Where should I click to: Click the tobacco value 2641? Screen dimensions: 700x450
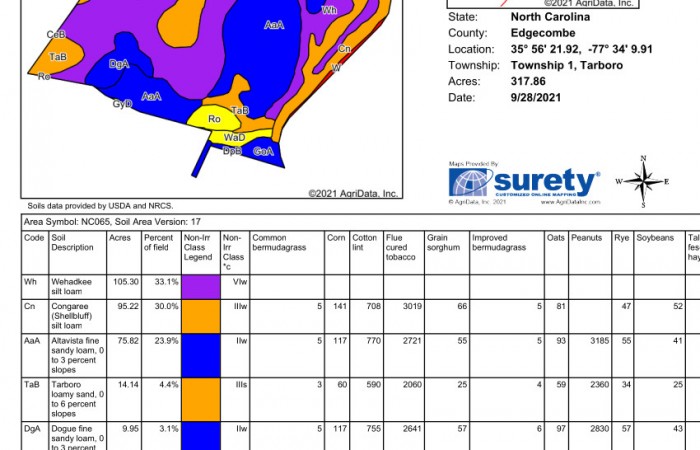coord(412,429)
